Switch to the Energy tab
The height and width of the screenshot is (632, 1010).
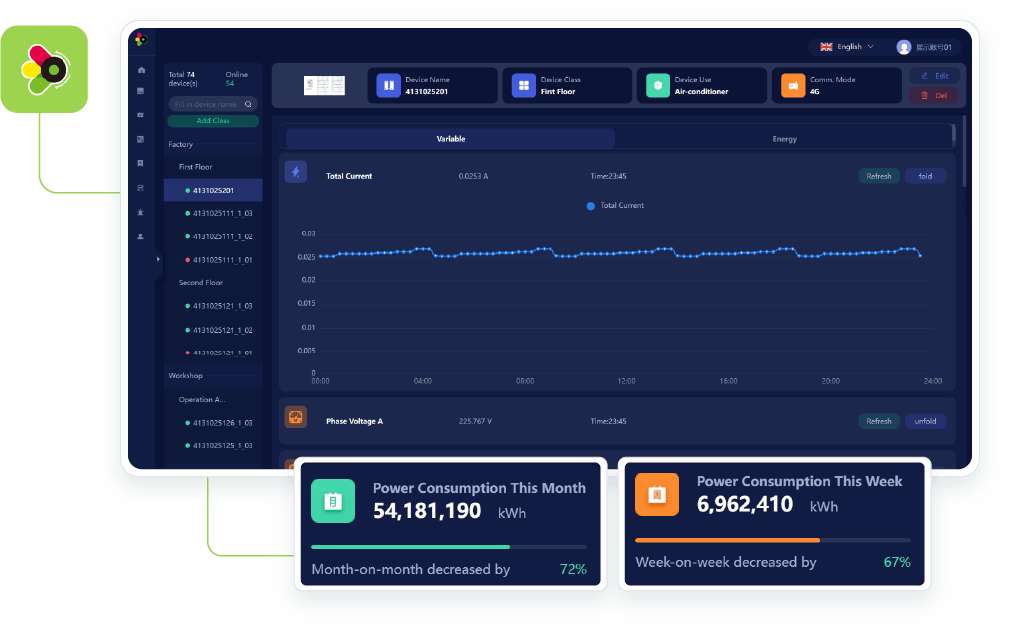[784, 139]
